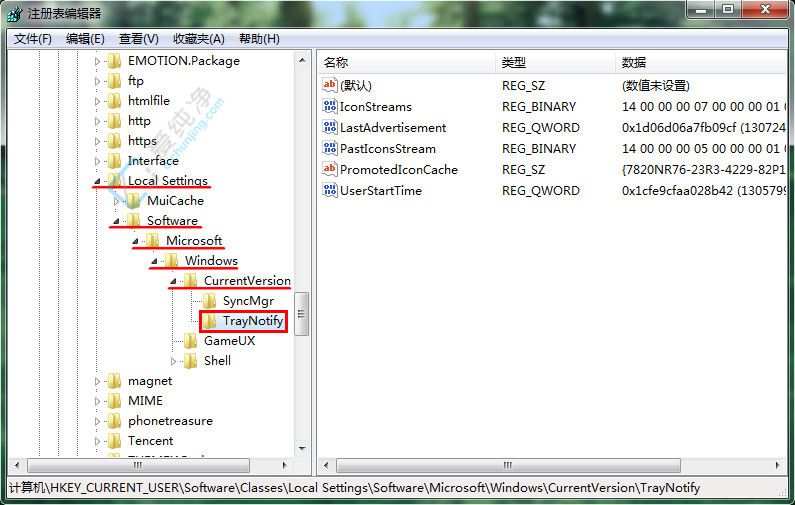Select the TrayNotify key

[x=252, y=321]
